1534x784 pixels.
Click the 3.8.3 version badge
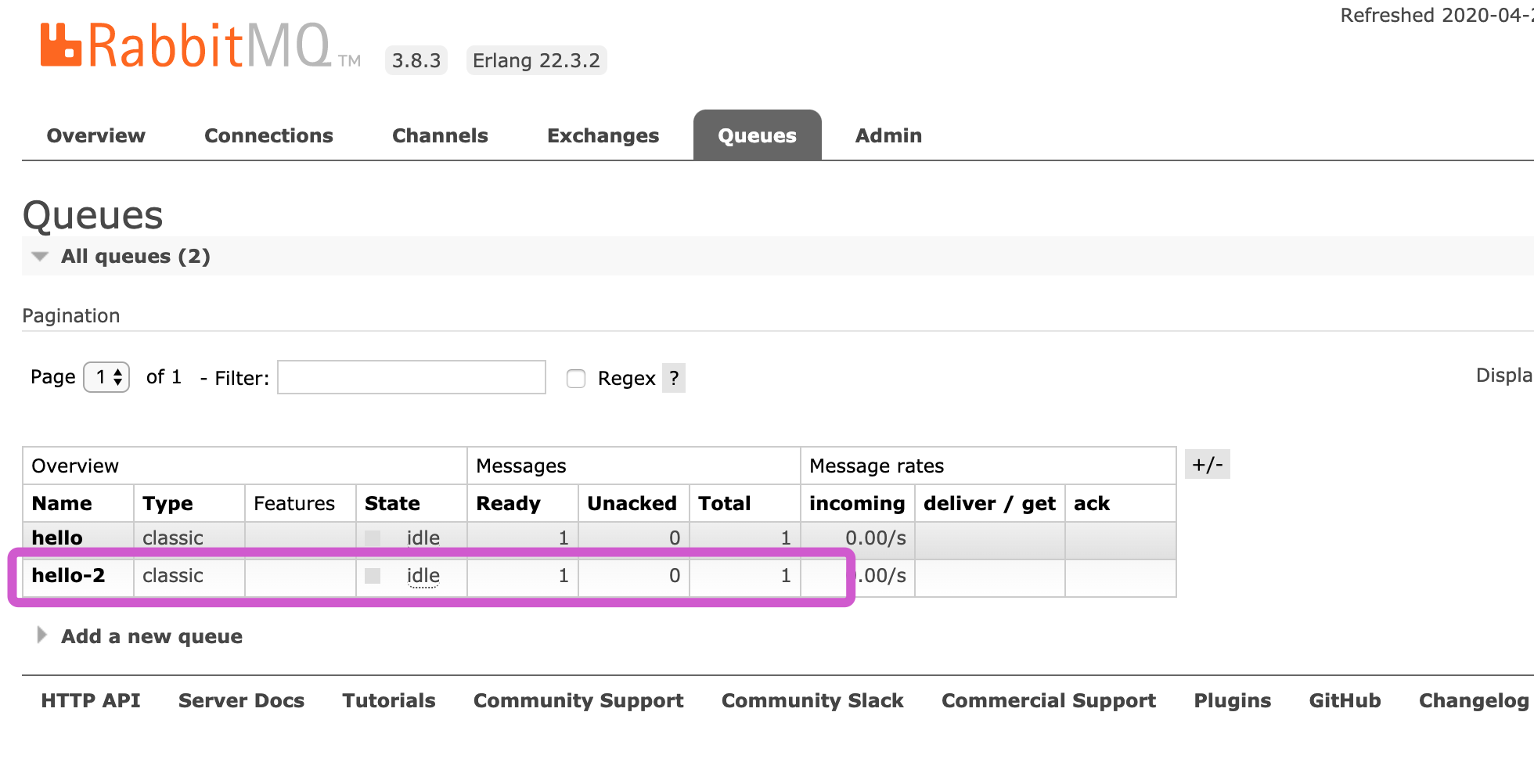(416, 60)
